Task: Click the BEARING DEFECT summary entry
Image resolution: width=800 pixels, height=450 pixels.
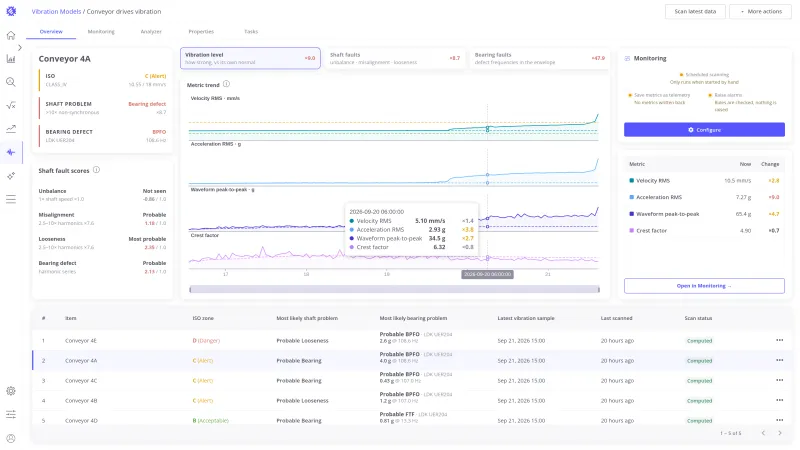Action: pyautogui.click(x=103, y=136)
